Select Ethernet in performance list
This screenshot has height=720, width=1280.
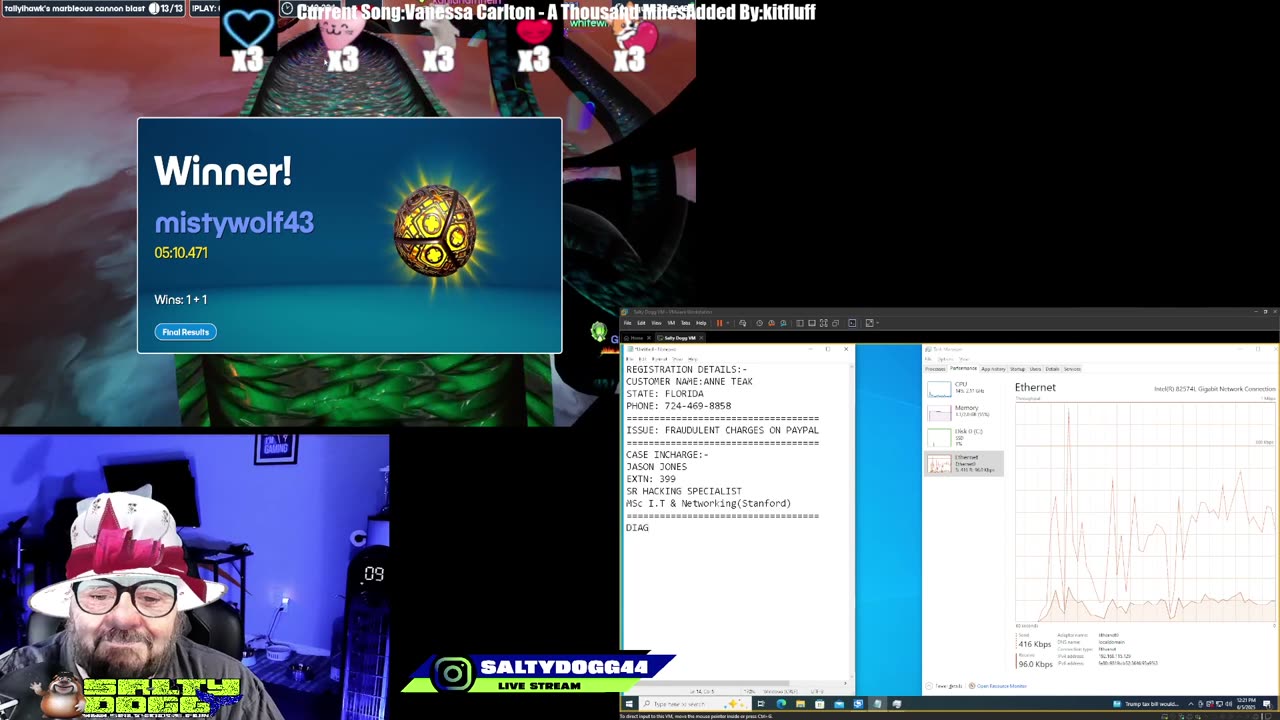(x=963, y=463)
